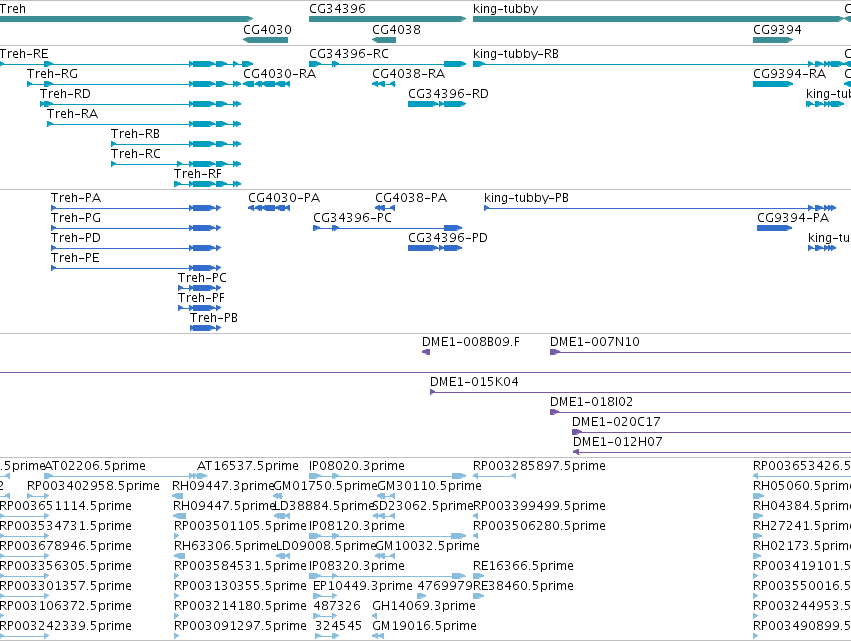The width and height of the screenshot is (851, 641).
Task: Select EST EP10449.3prime
Action: 363,587
